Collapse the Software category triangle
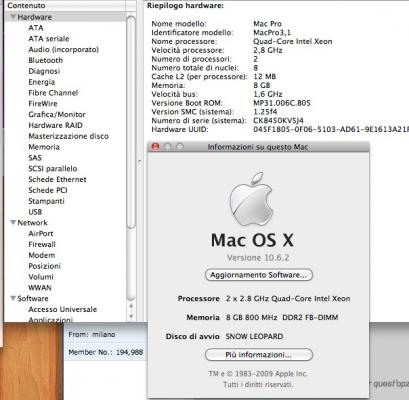This screenshot has height=400, width=409. (x=13, y=298)
